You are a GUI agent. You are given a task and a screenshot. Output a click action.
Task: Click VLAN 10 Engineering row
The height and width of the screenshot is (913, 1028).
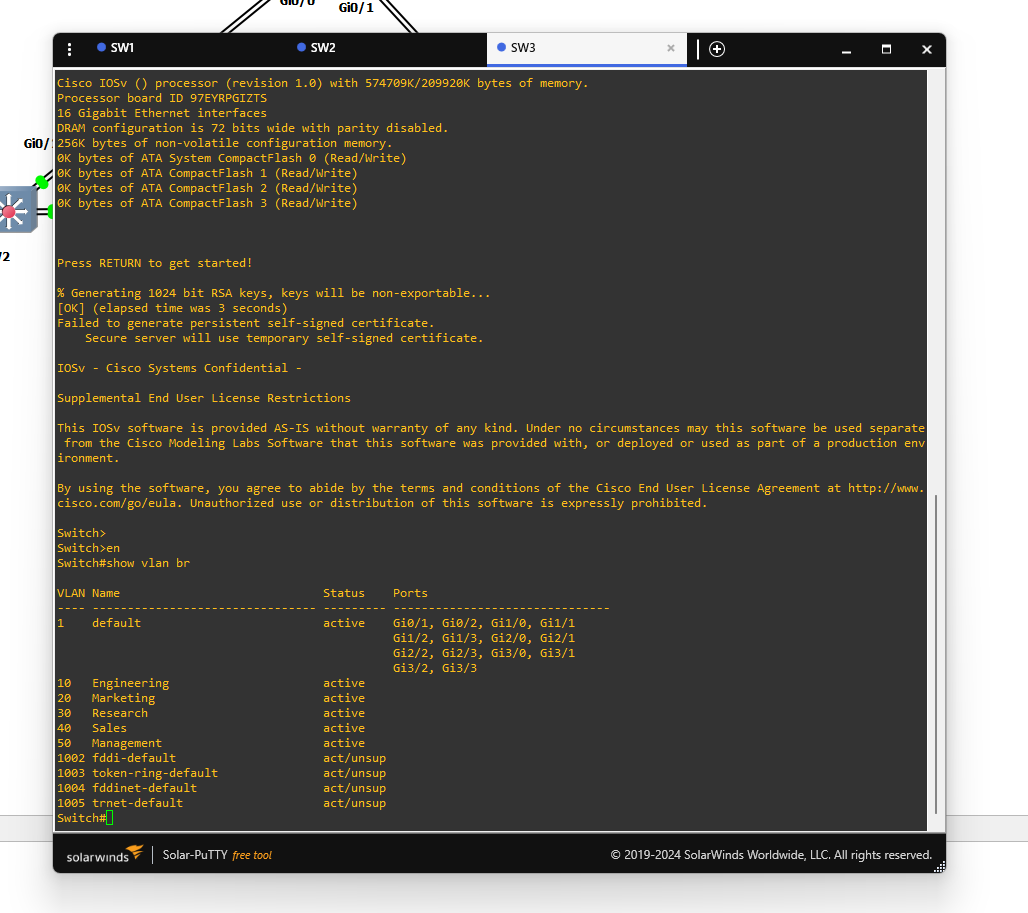211,683
